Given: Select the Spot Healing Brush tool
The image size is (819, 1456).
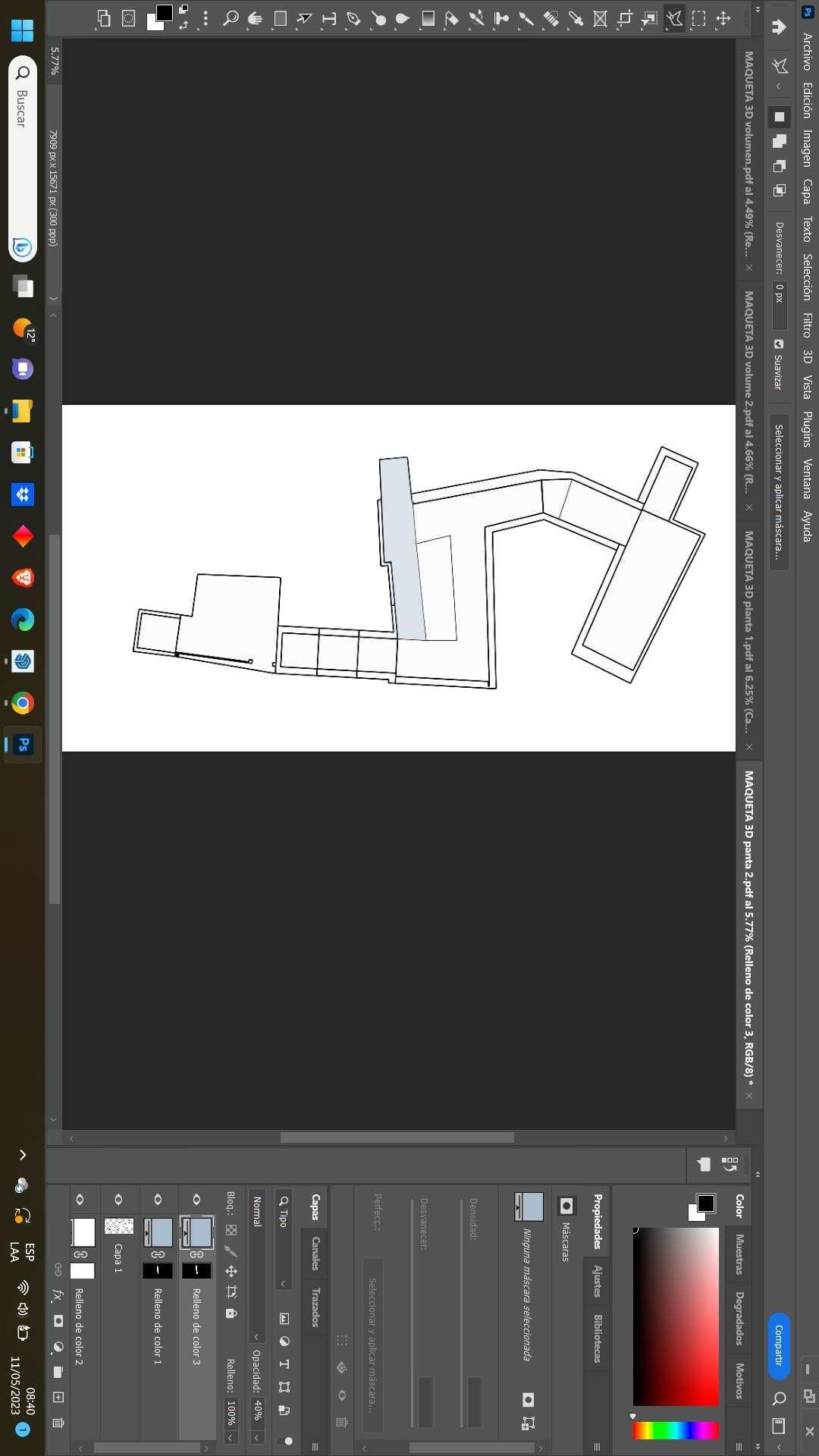Looking at the screenshot, I should click(551, 18).
